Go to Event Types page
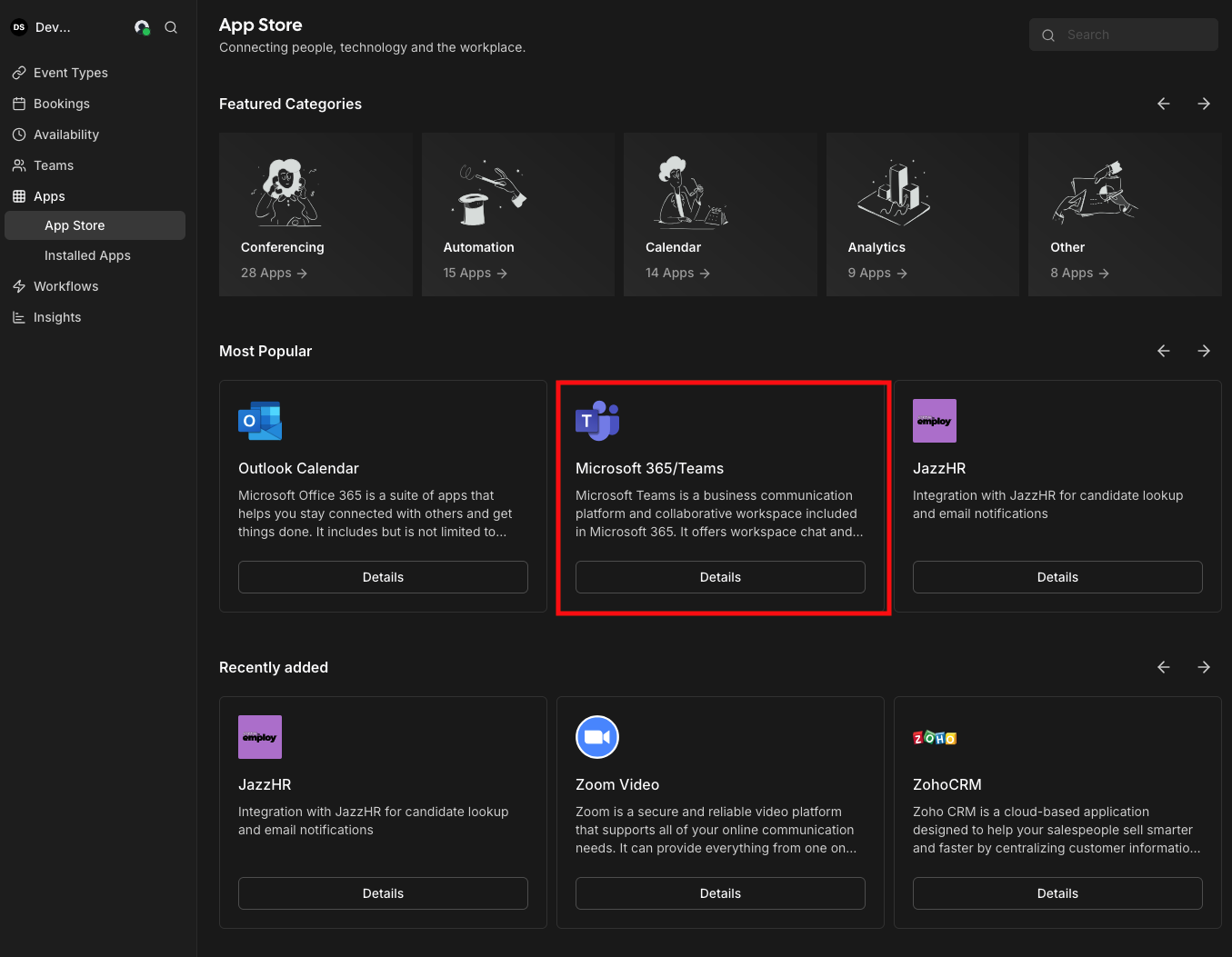 point(70,73)
